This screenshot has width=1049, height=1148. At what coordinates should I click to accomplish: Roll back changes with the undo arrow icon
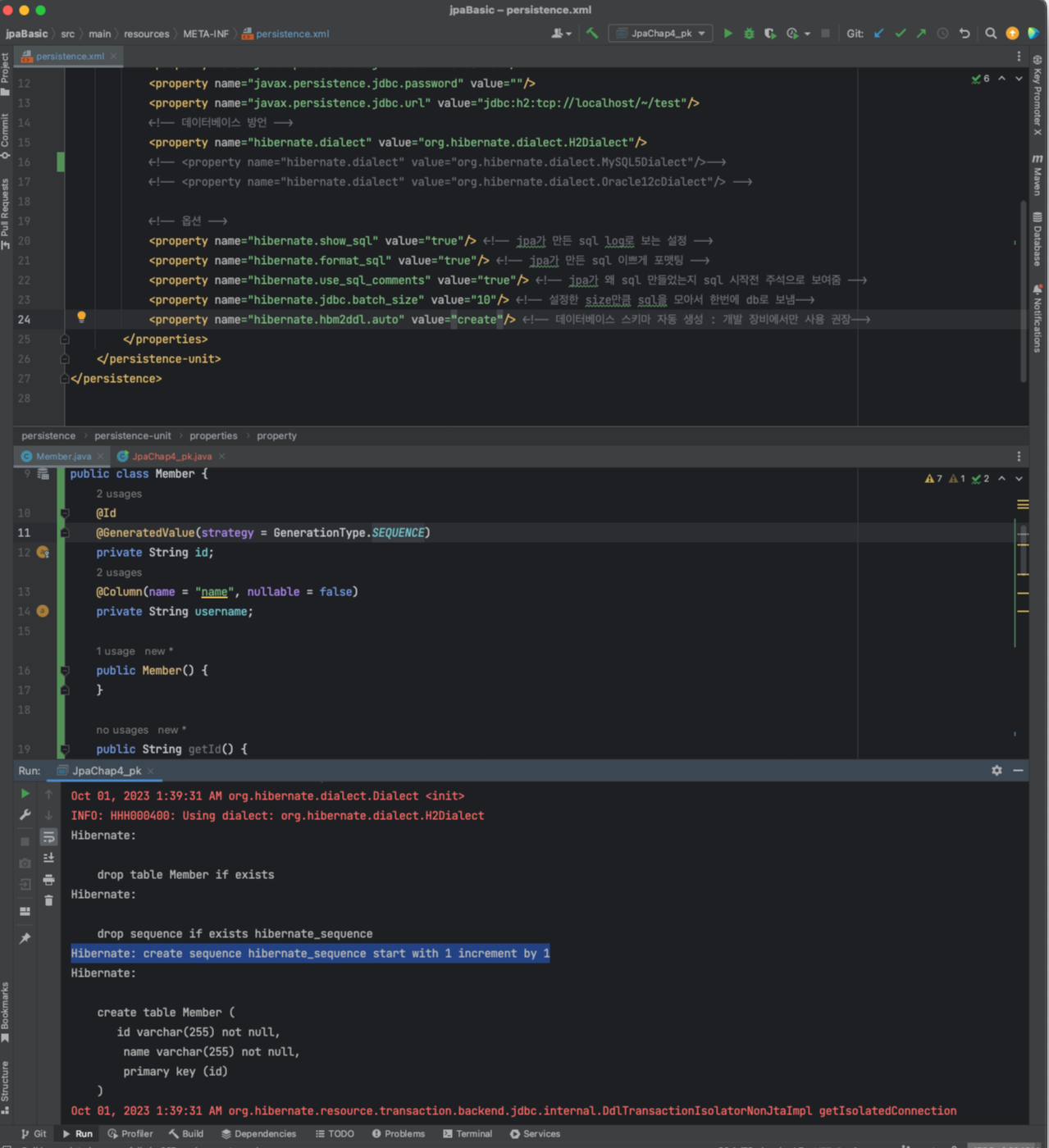pos(965,34)
